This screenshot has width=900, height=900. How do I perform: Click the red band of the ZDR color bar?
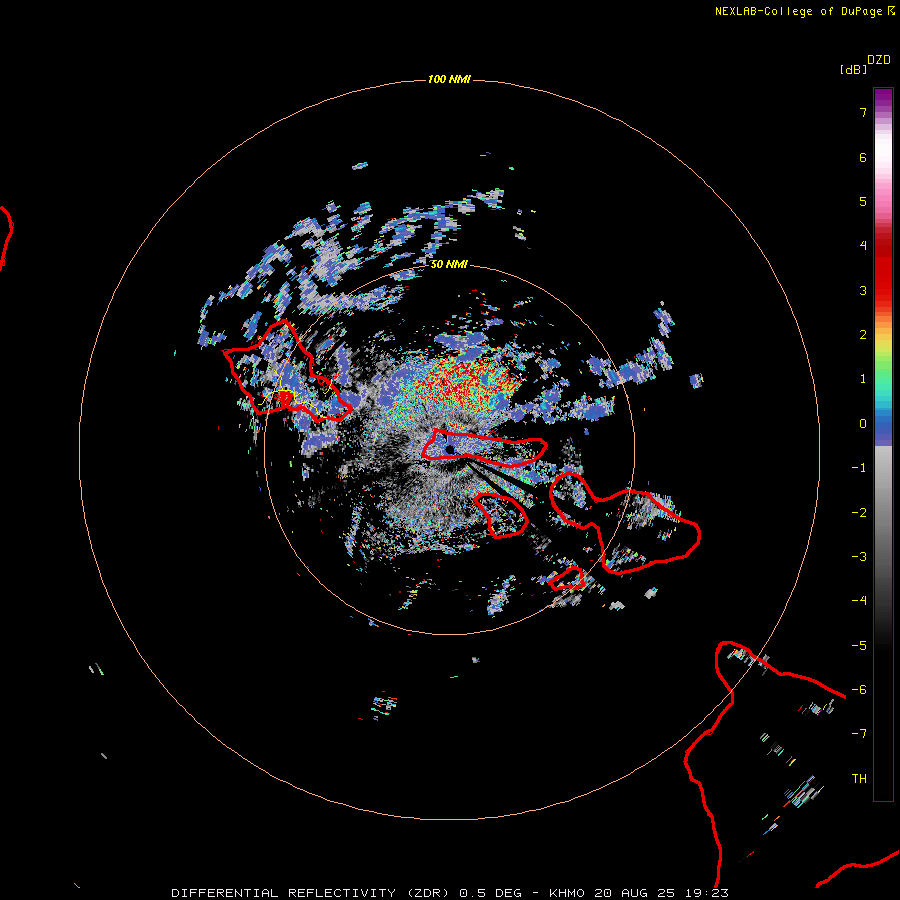[x=883, y=270]
